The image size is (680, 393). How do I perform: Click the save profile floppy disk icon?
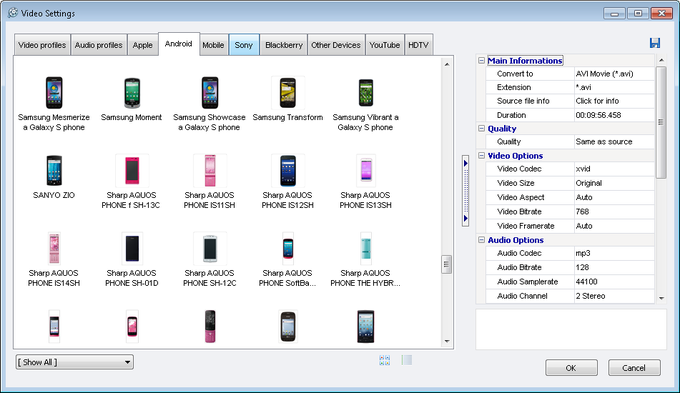point(655,43)
